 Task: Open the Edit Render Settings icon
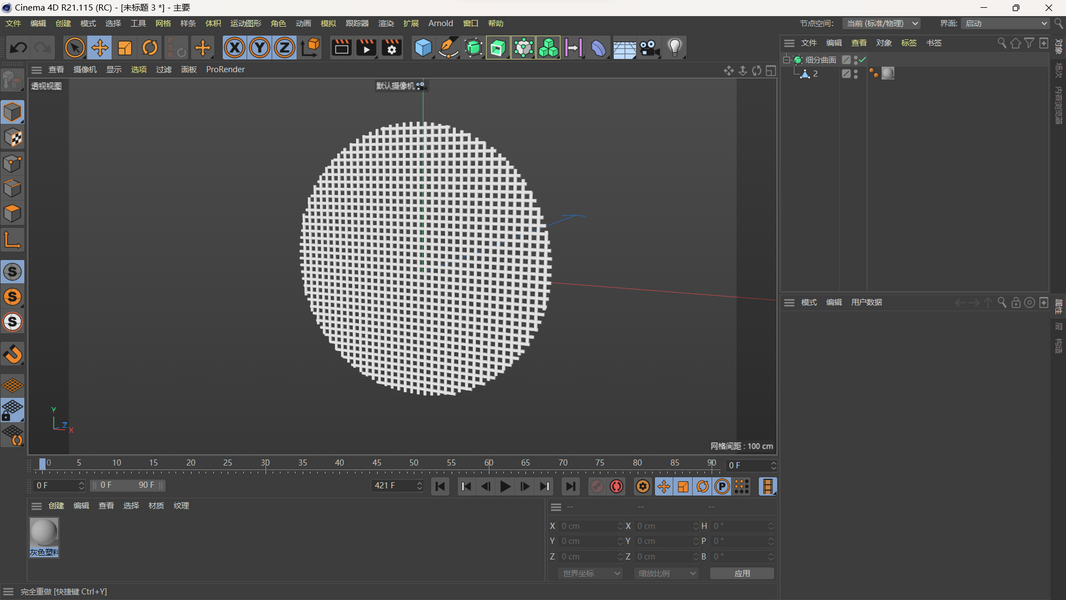[391, 47]
